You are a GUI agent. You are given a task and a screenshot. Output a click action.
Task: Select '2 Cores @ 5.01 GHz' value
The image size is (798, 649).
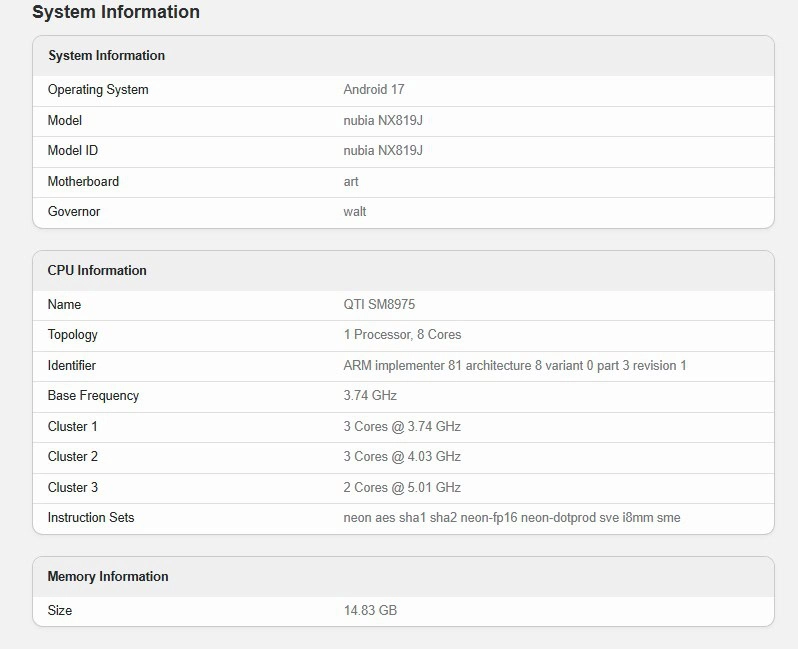[x=402, y=488]
